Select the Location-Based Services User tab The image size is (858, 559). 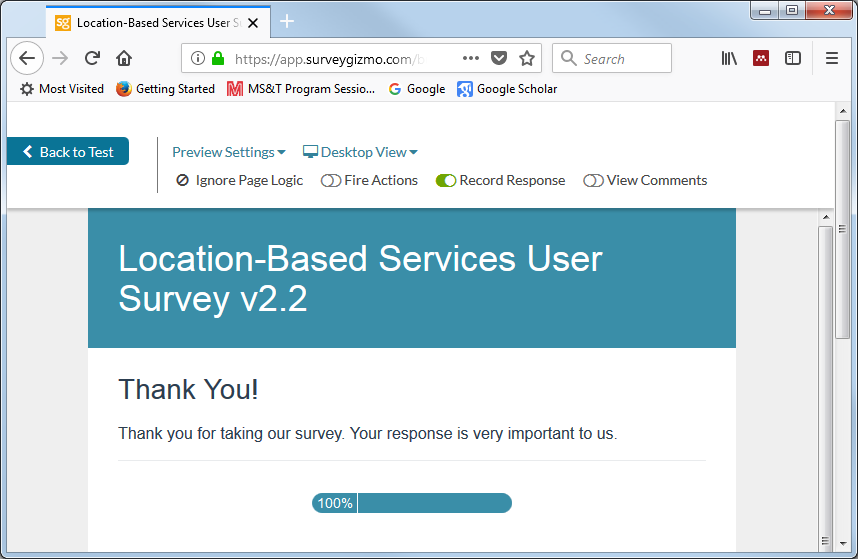tap(158, 22)
